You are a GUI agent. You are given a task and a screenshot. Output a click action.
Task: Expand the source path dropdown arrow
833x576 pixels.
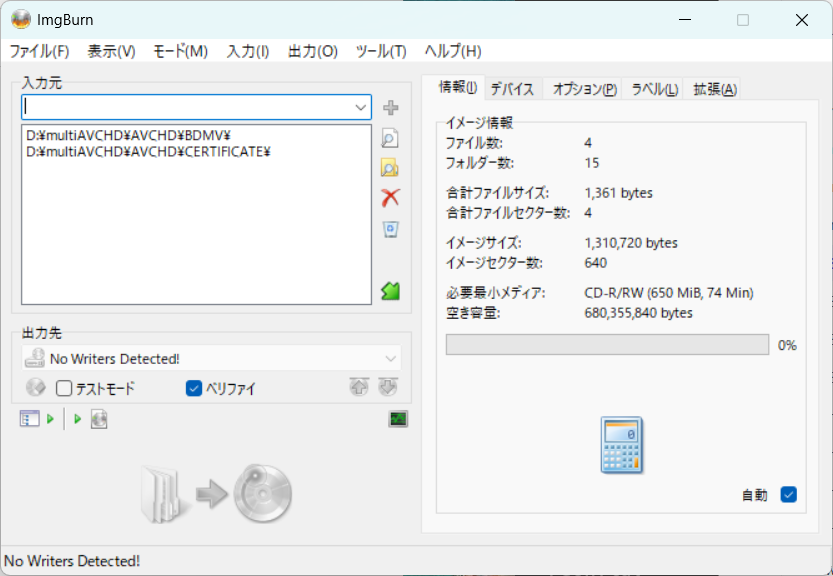pos(361,108)
